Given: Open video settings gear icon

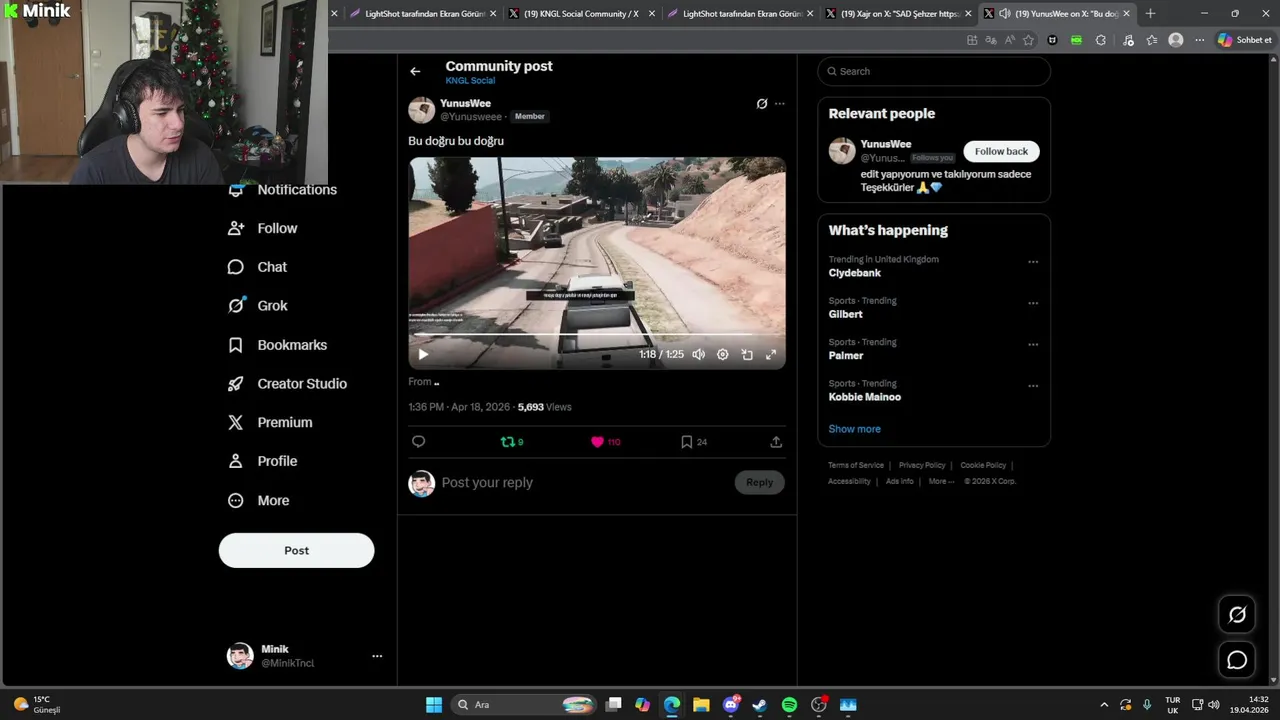Looking at the screenshot, I should click(x=723, y=354).
